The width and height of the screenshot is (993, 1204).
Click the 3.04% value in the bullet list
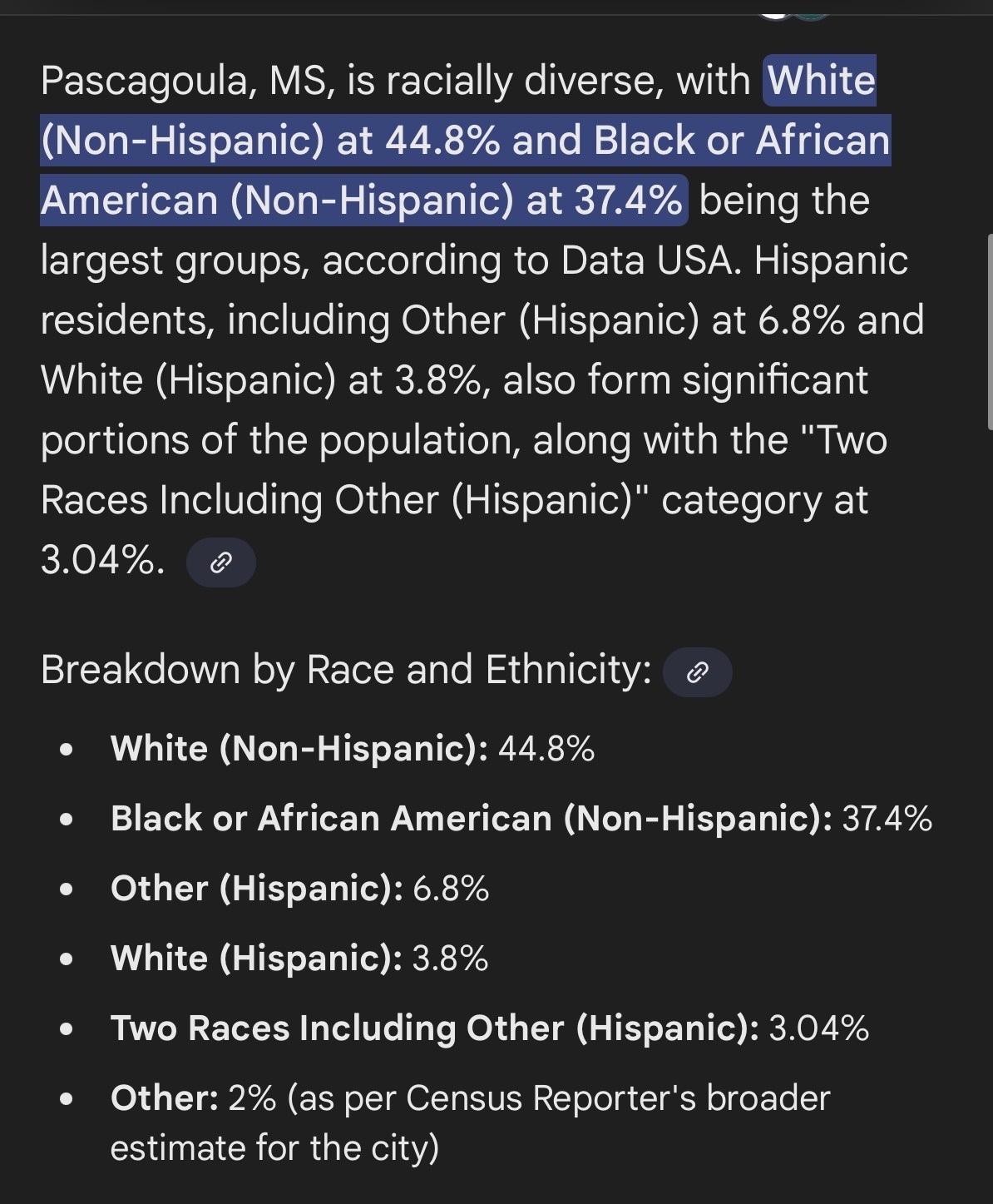point(818,1028)
